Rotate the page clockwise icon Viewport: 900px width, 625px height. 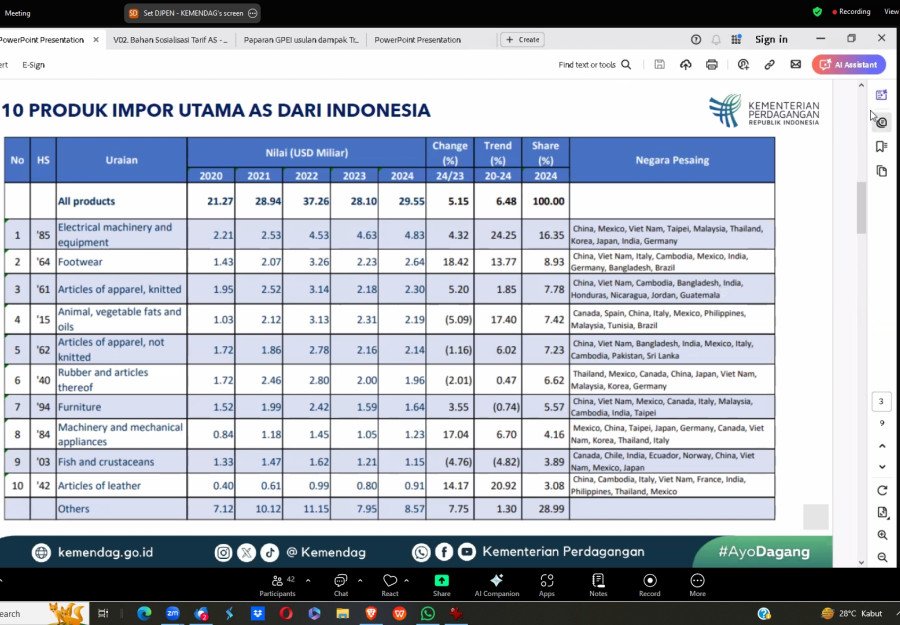click(882, 491)
